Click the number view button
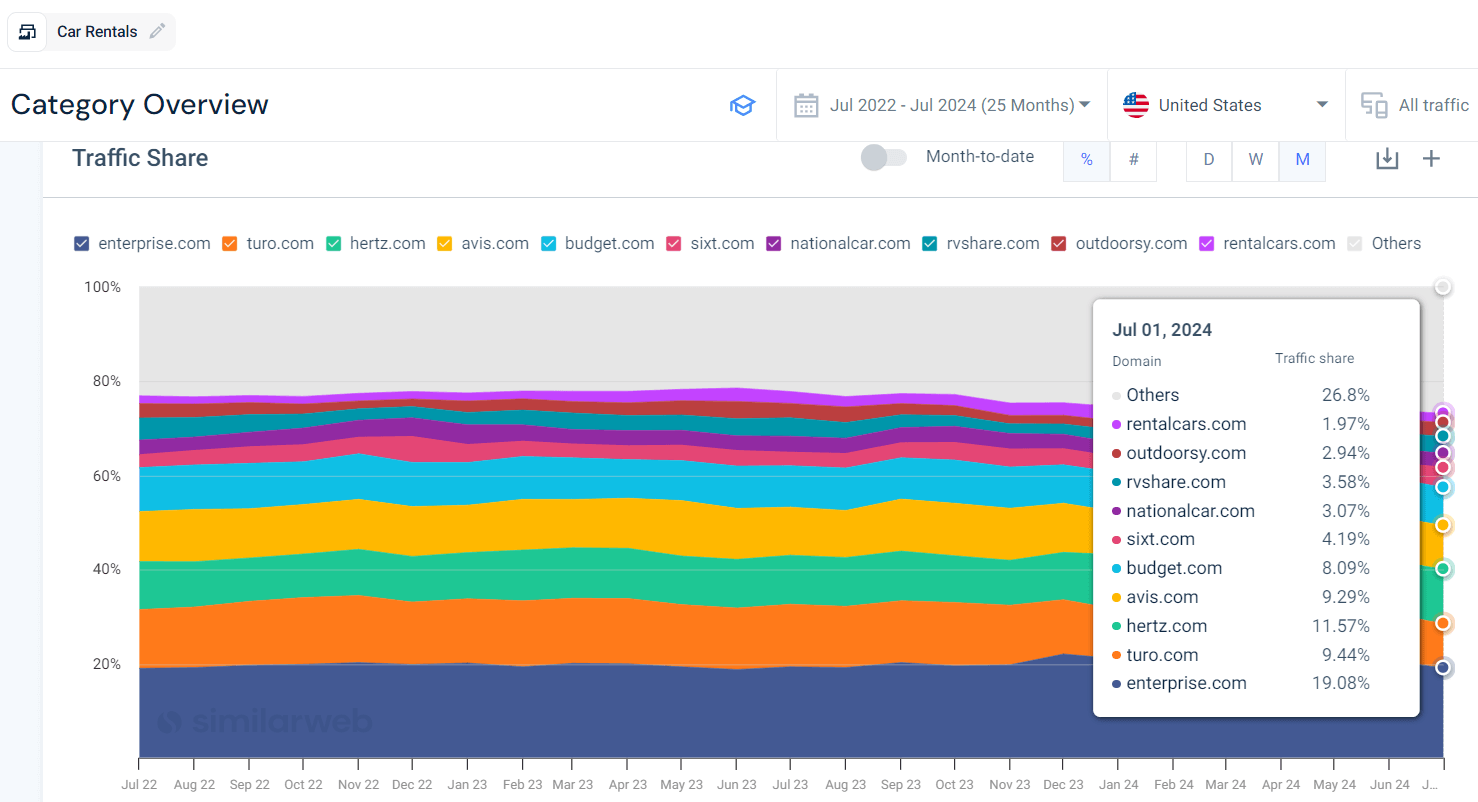Image resolution: width=1478 pixels, height=802 pixels. tap(1133, 159)
